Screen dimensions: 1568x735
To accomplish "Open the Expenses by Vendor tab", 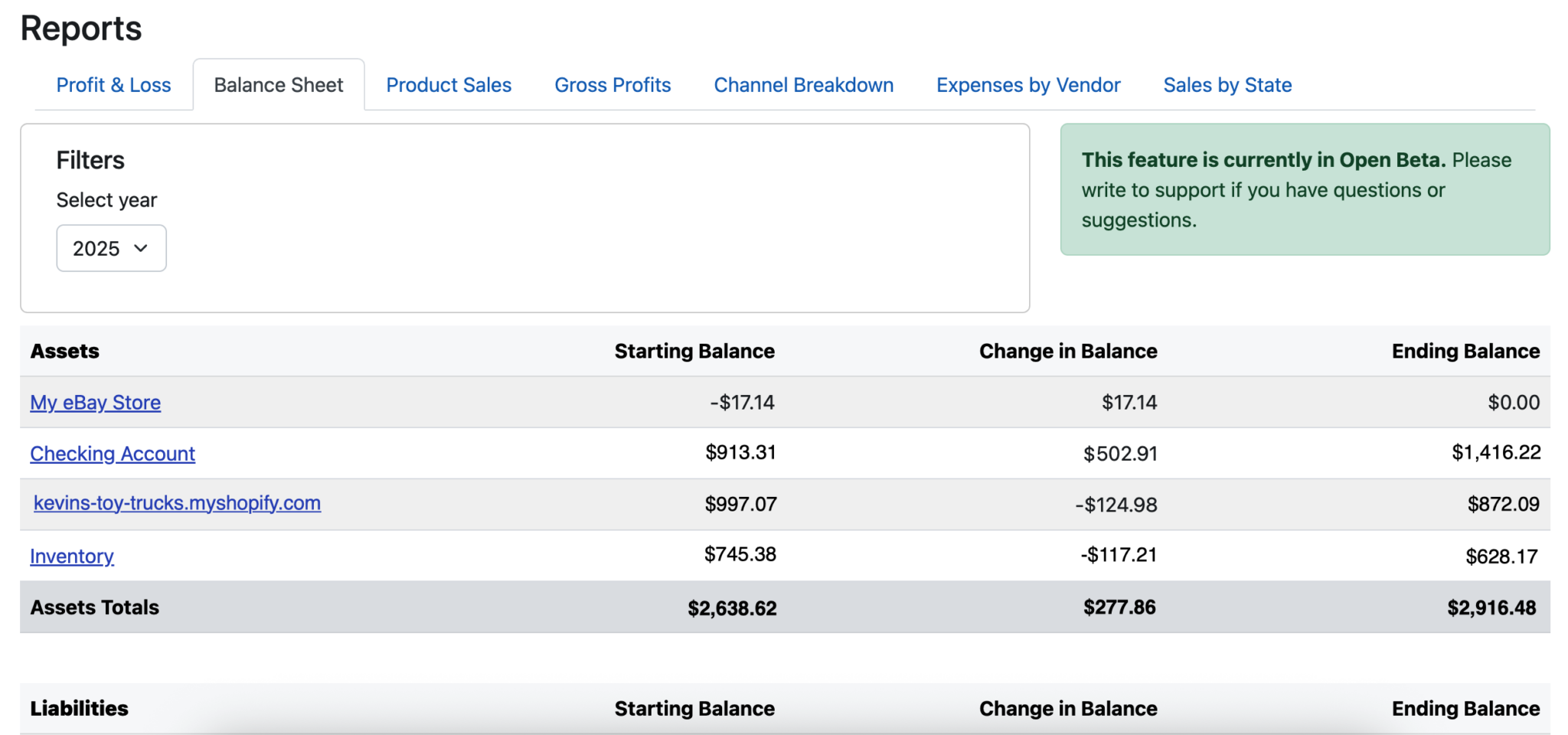I will pyautogui.click(x=1027, y=85).
